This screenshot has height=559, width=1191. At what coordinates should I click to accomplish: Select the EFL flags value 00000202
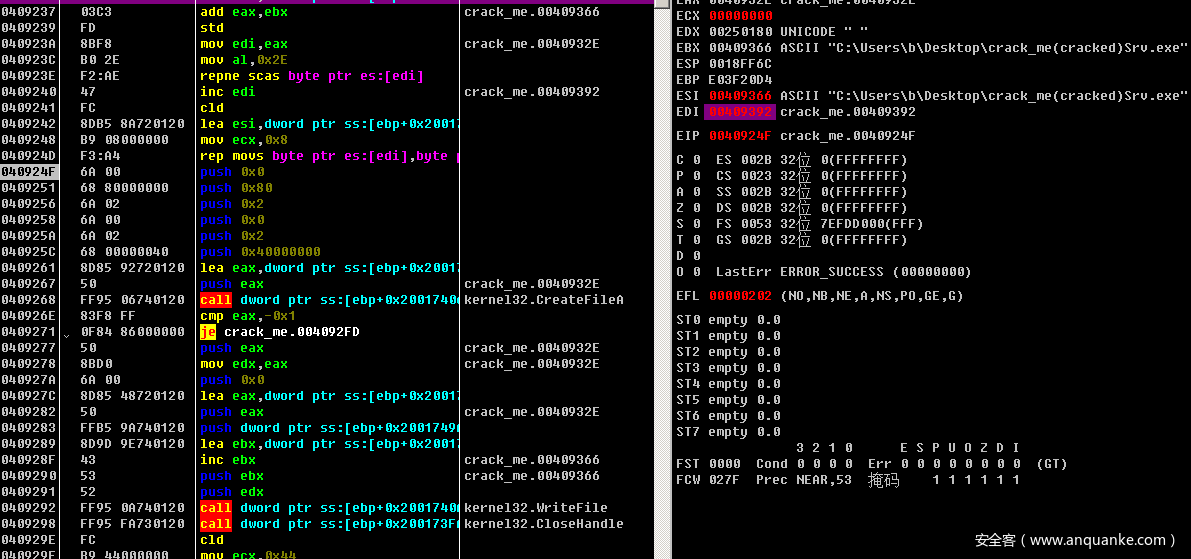(741, 296)
